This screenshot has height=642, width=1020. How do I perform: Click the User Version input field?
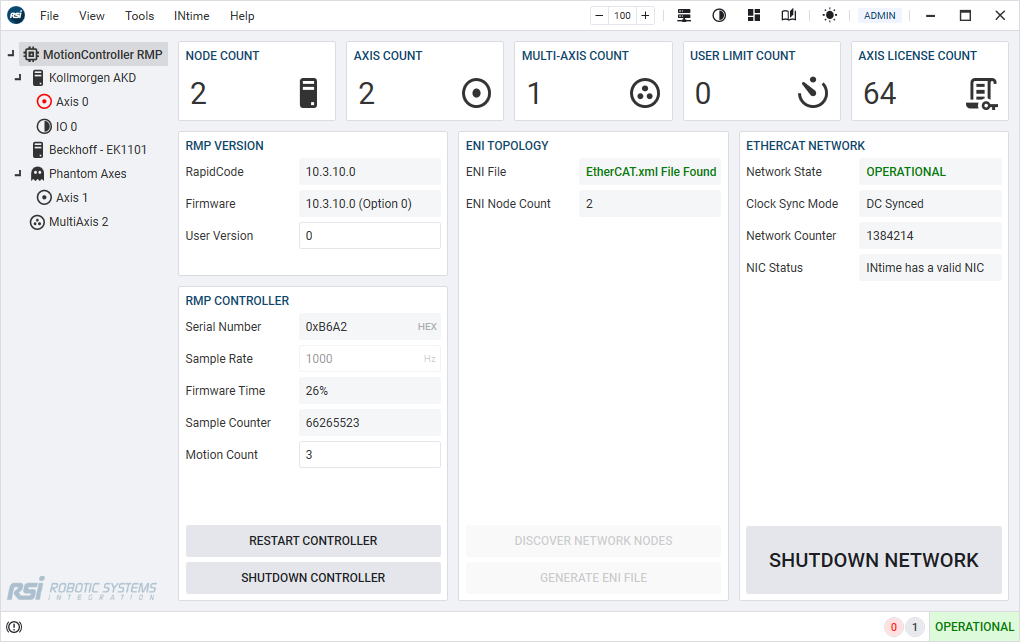tap(370, 236)
